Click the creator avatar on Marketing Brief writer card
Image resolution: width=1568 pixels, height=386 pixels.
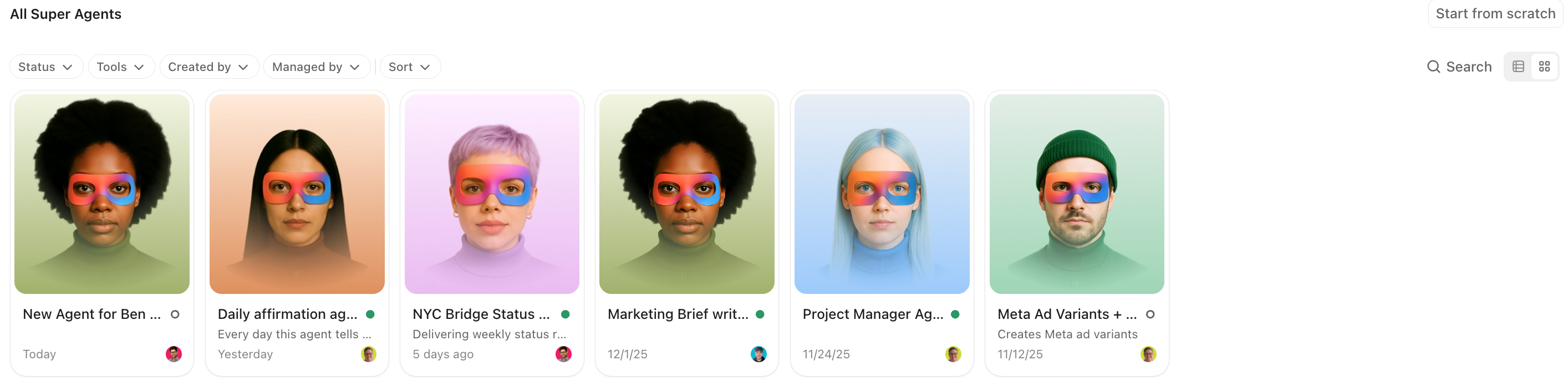(758, 354)
